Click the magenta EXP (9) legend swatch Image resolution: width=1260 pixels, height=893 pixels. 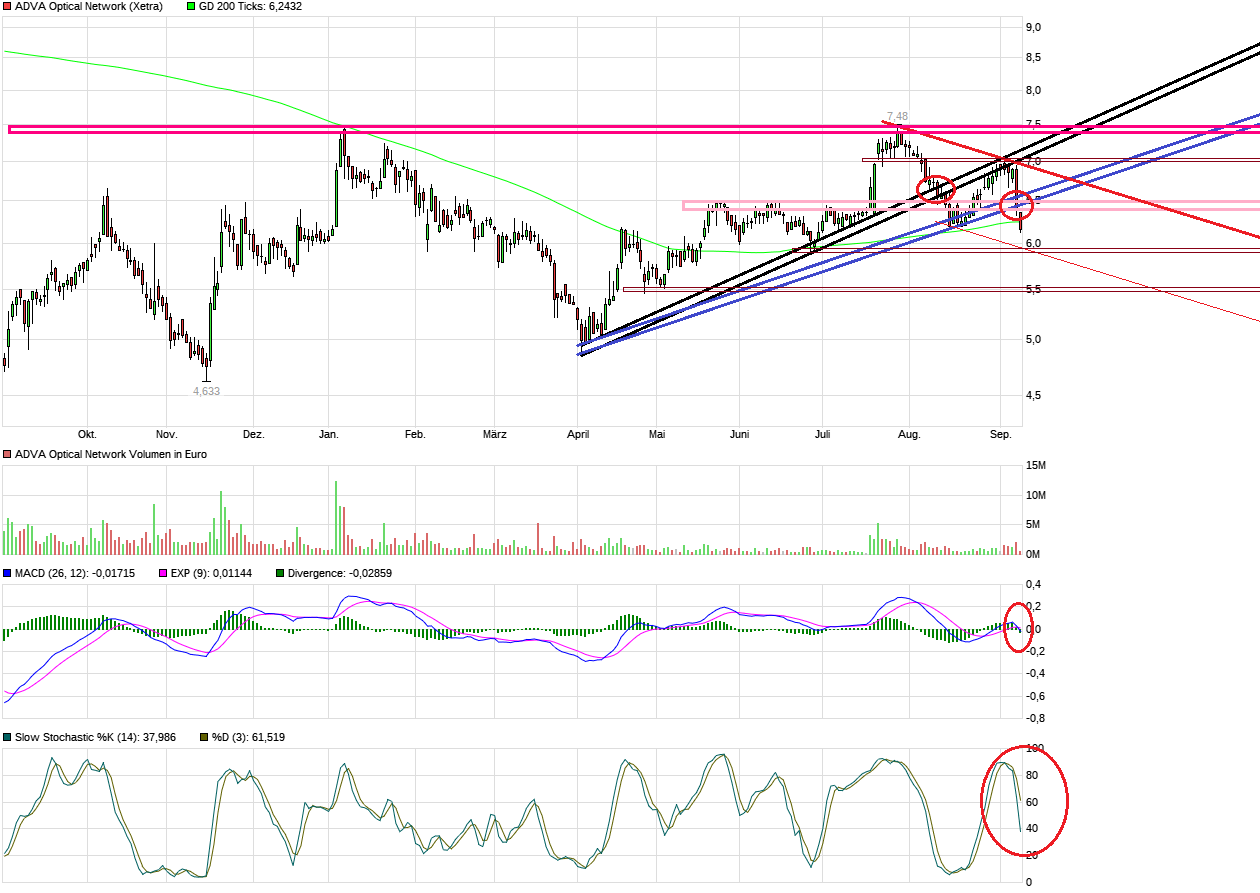[164, 574]
